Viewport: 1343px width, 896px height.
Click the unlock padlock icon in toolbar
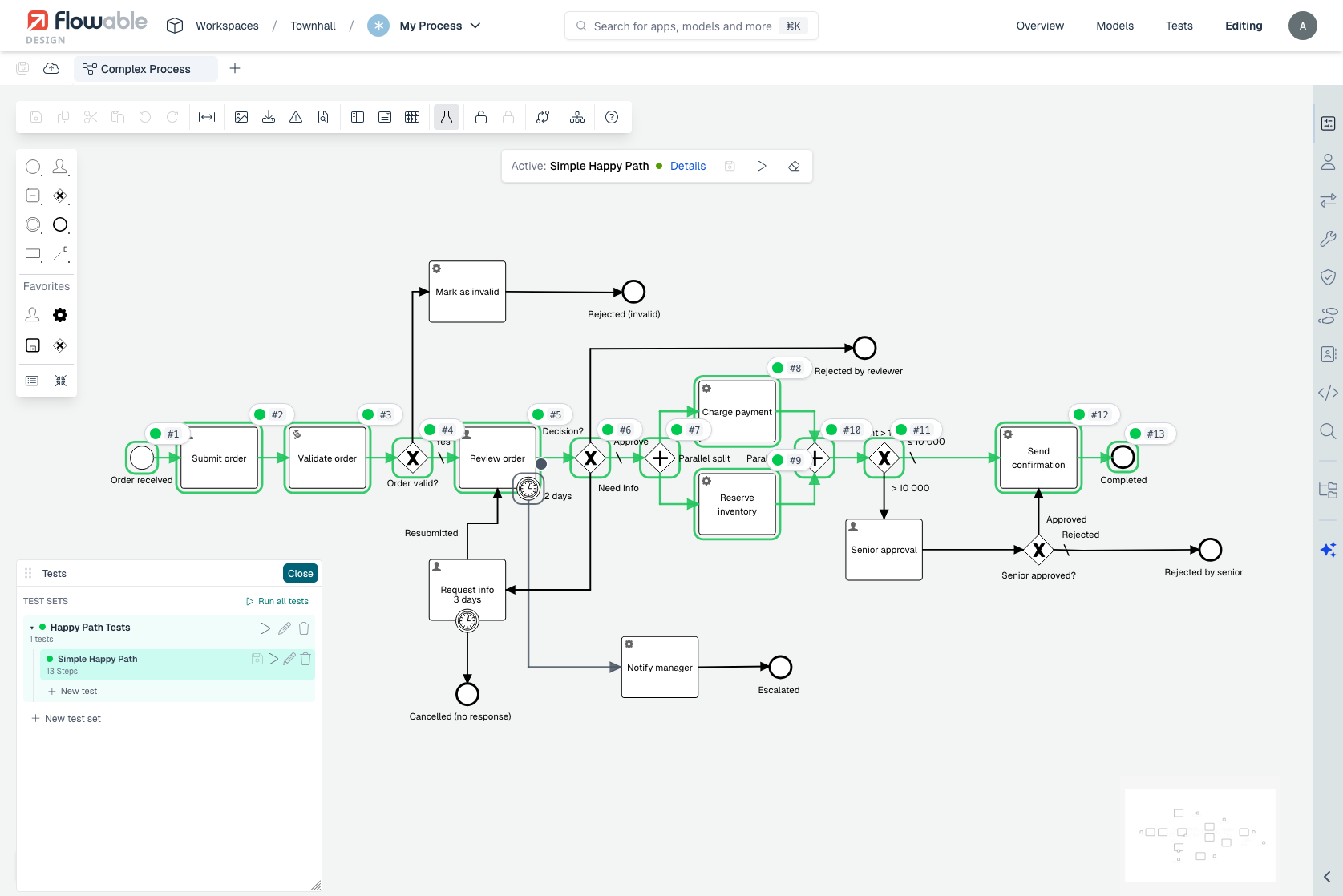pos(481,117)
